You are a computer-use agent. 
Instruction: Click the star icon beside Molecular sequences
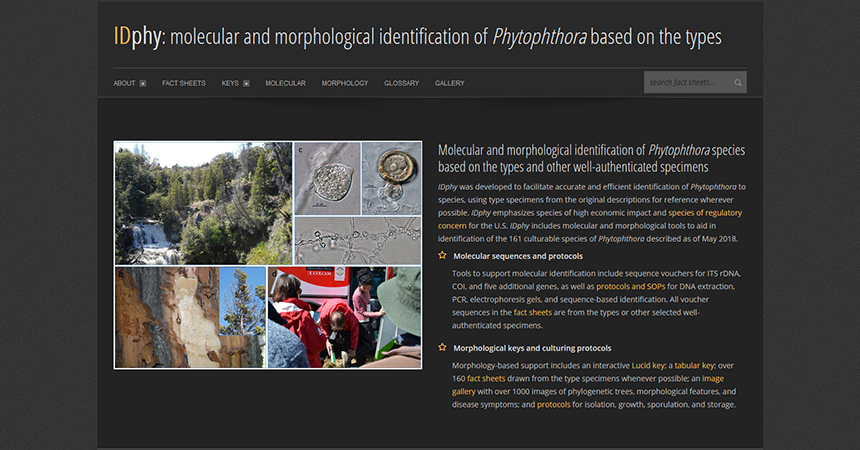coord(442,255)
